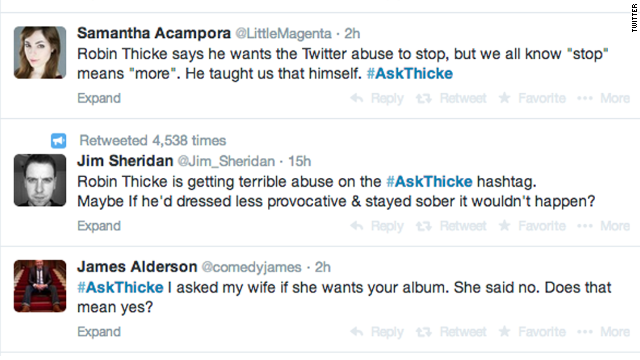Favorite Jim Sheridan's tweet
The image size is (640, 360).
pos(533,226)
